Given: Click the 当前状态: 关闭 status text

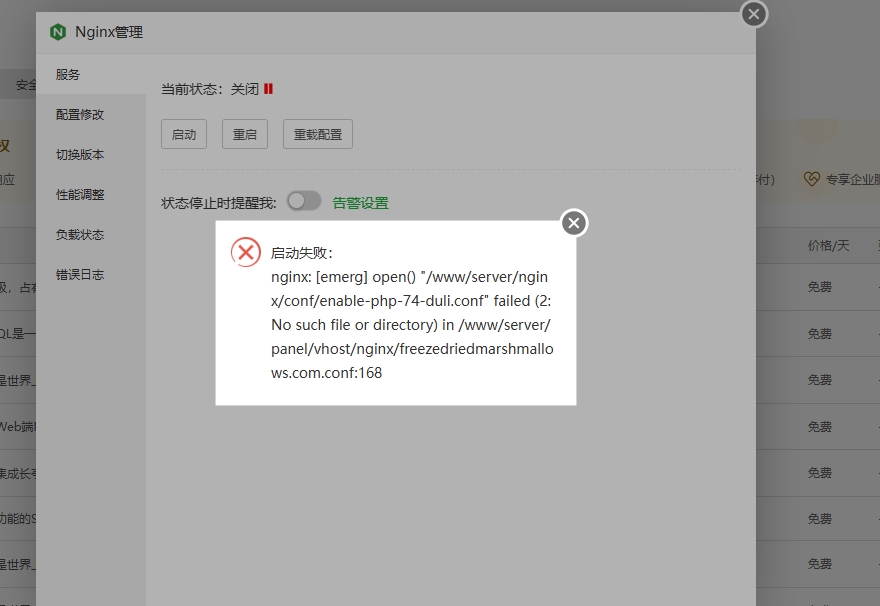Looking at the screenshot, I should [x=210, y=89].
